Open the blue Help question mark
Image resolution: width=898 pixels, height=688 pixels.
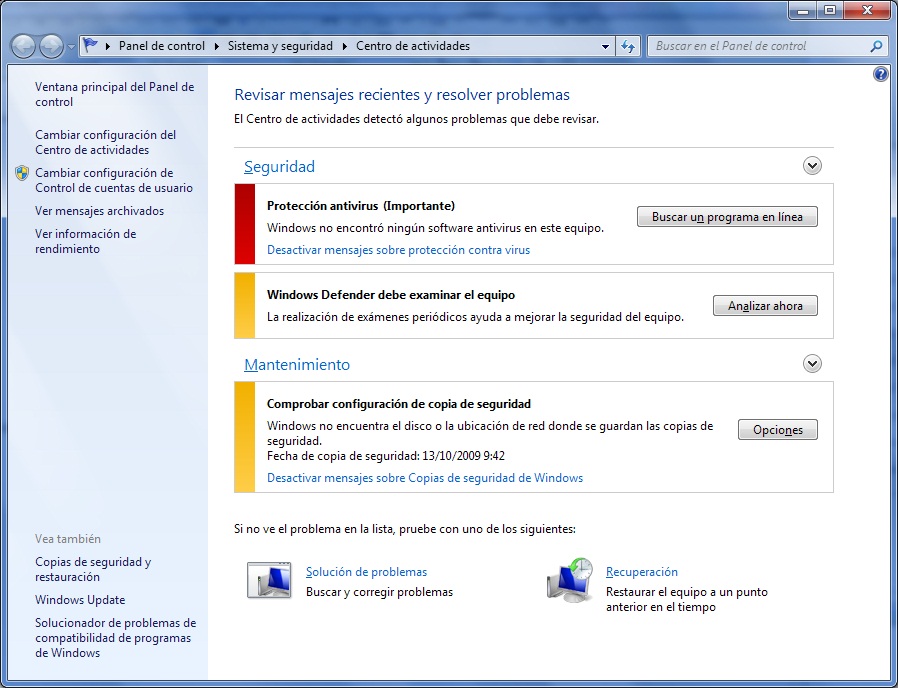pyautogui.click(x=881, y=74)
